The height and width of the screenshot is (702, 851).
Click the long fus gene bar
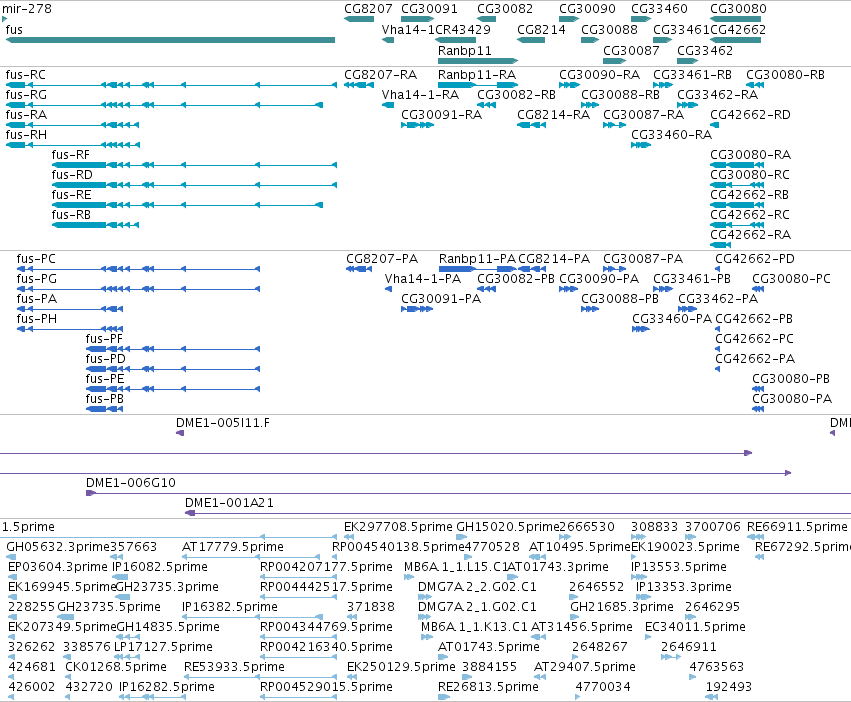170,40
